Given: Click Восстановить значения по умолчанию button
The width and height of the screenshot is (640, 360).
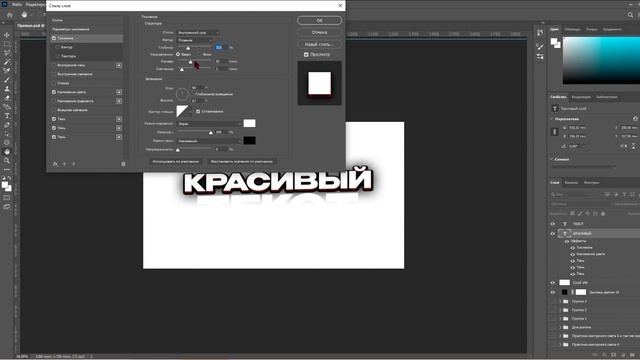Looking at the screenshot, I should pyautogui.click(x=242, y=162).
